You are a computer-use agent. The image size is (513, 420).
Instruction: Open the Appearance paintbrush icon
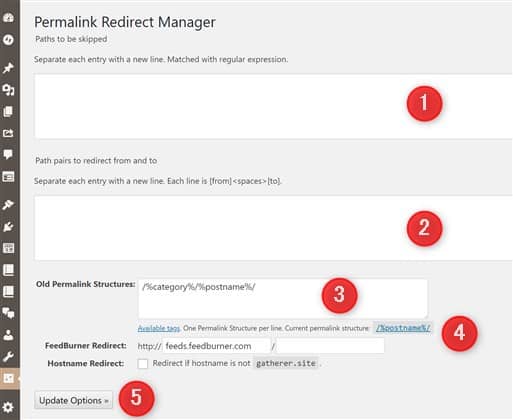[8, 204]
